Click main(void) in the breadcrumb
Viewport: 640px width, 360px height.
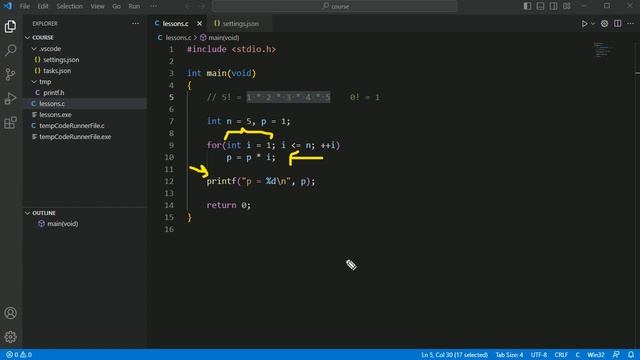[224, 38]
